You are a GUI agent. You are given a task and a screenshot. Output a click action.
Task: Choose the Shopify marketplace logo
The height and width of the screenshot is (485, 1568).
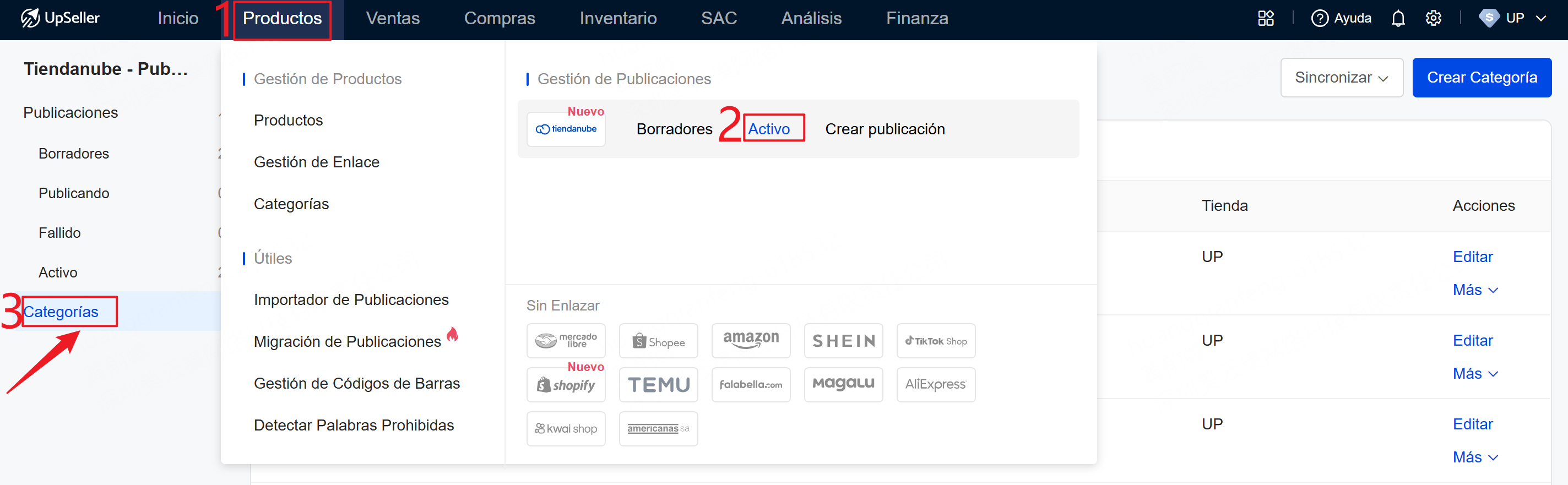point(566,385)
